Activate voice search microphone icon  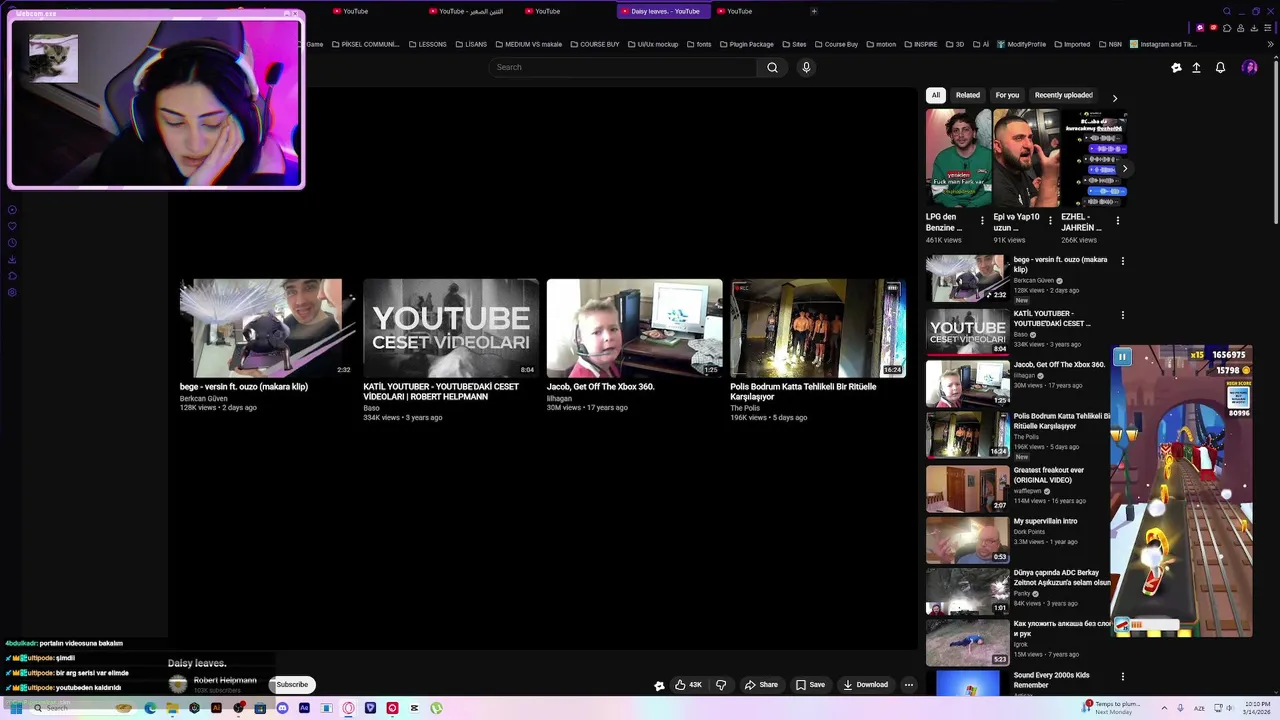pos(806,67)
